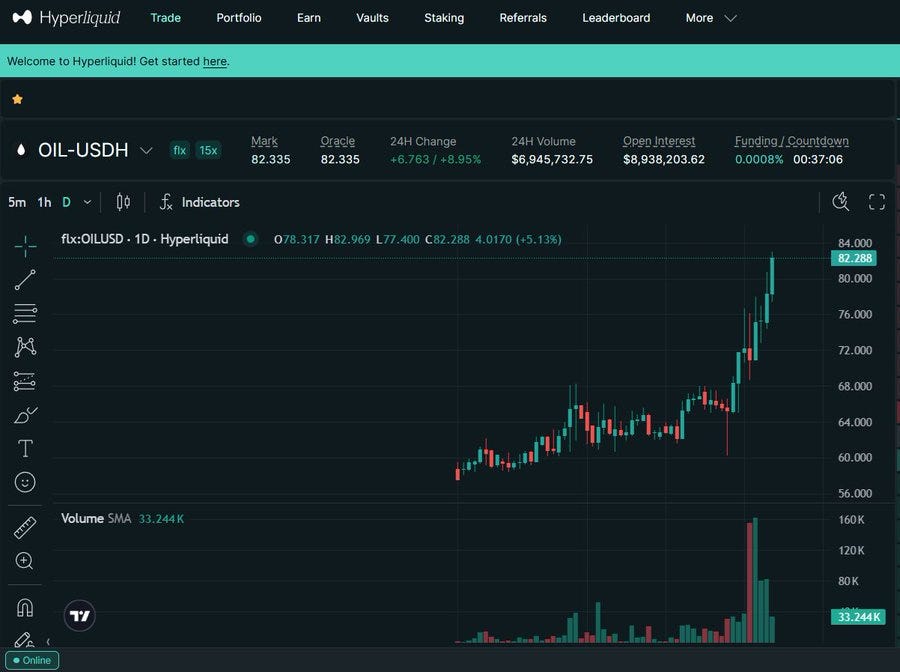Image resolution: width=900 pixels, height=672 pixels.
Task: Switch chart to the 5m timeframe
Action: coord(17,202)
